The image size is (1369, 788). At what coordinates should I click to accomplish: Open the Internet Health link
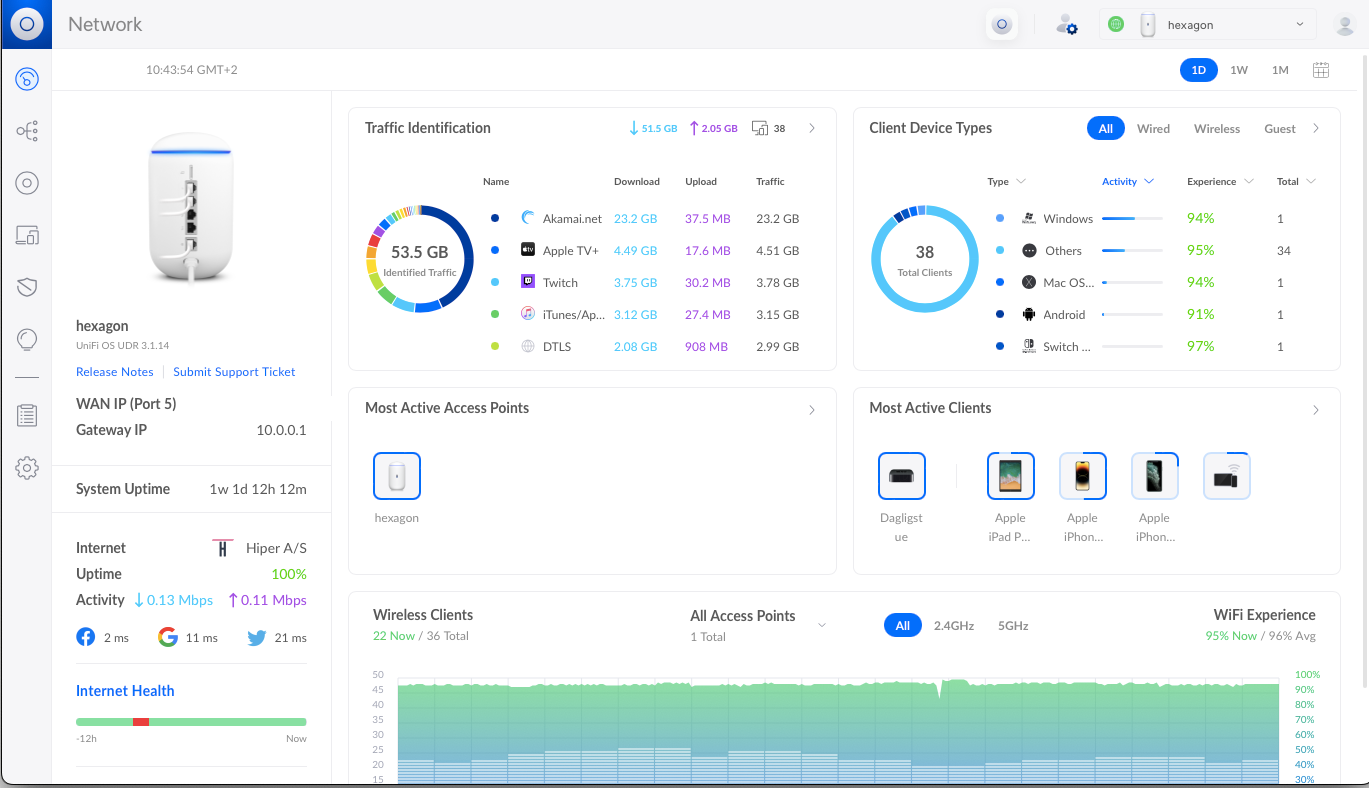point(125,691)
